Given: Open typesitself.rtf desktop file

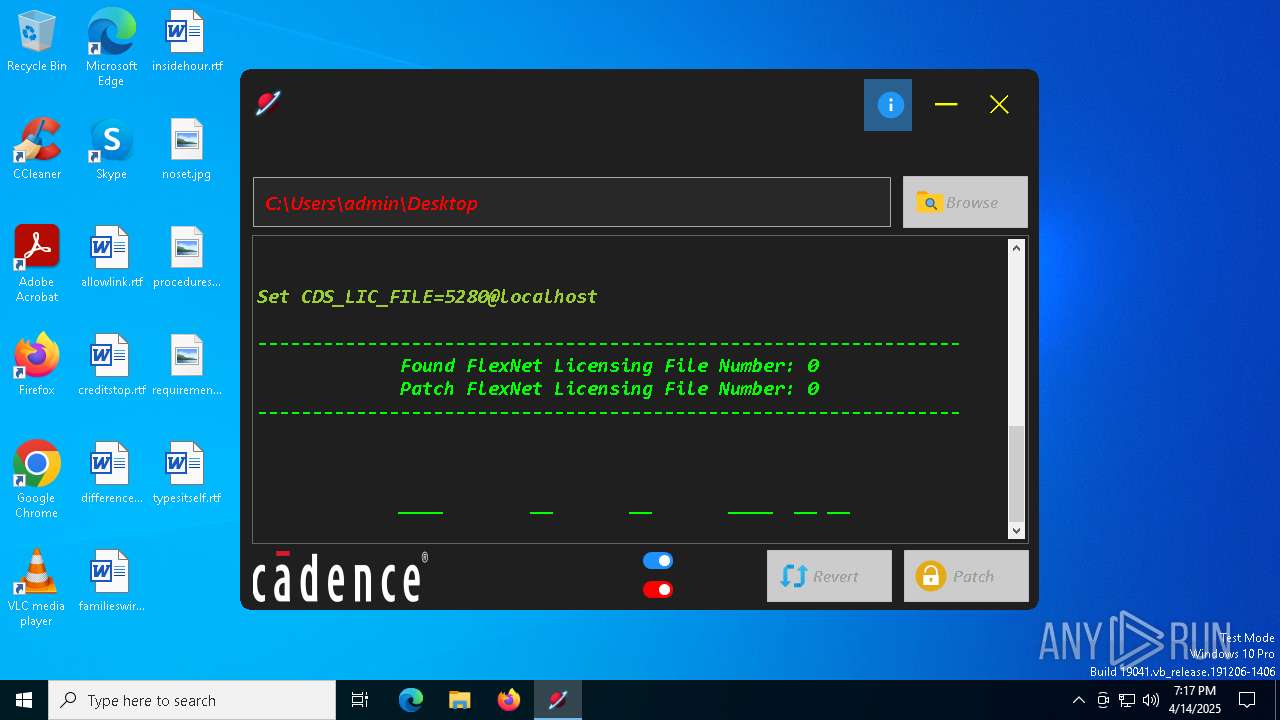Looking at the screenshot, I should (x=187, y=474).
